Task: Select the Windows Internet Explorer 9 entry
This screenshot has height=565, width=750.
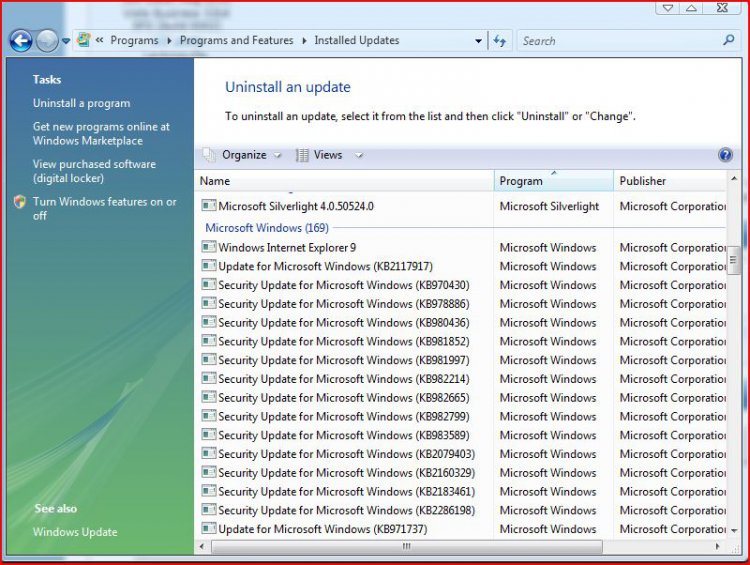Action: coord(287,247)
